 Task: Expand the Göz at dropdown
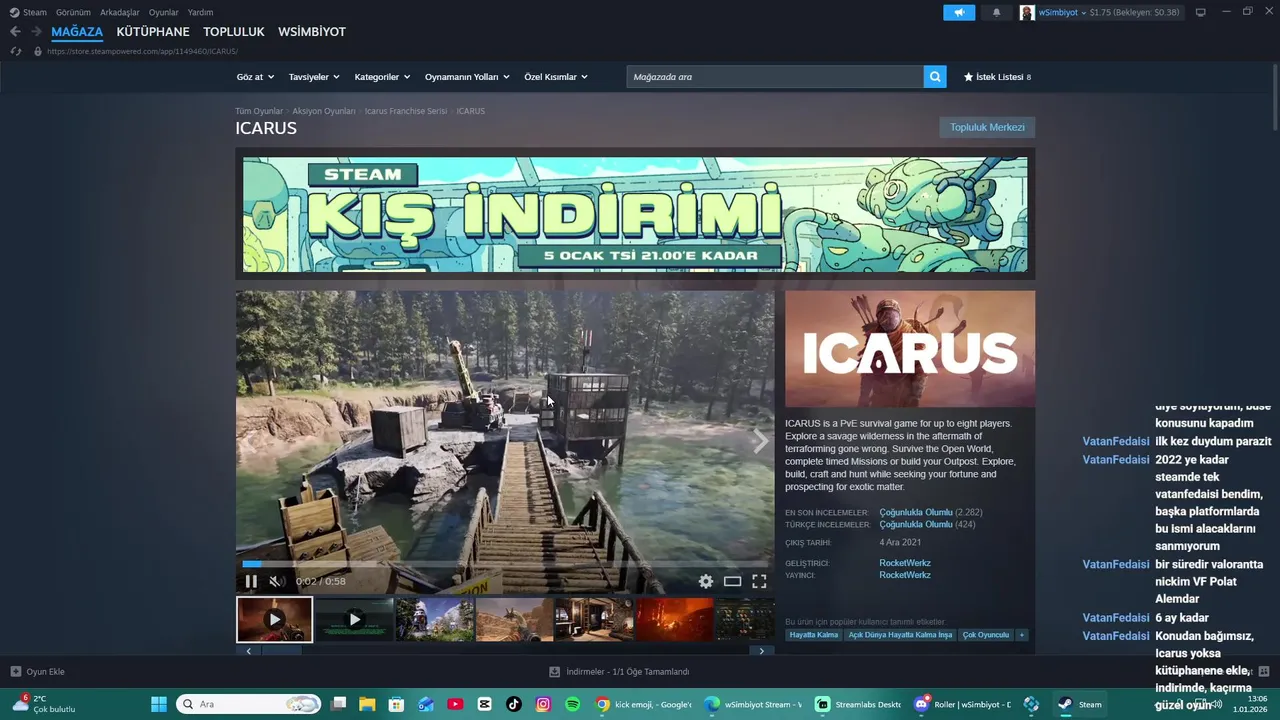coord(255,77)
